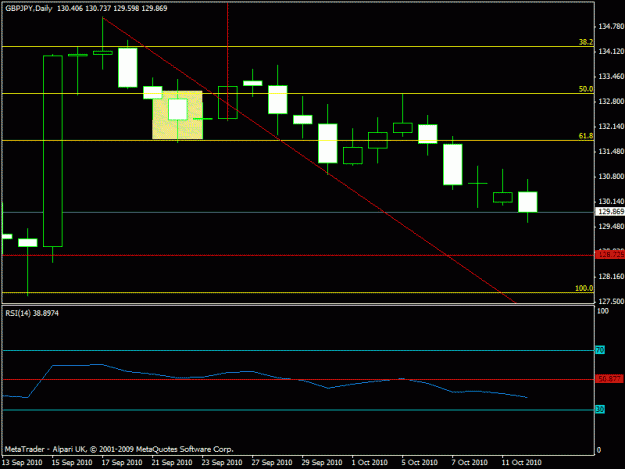Select the yellow highlighted rectangle on chart
The width and height of the screenshot is (625, 469).
[177, 115]
